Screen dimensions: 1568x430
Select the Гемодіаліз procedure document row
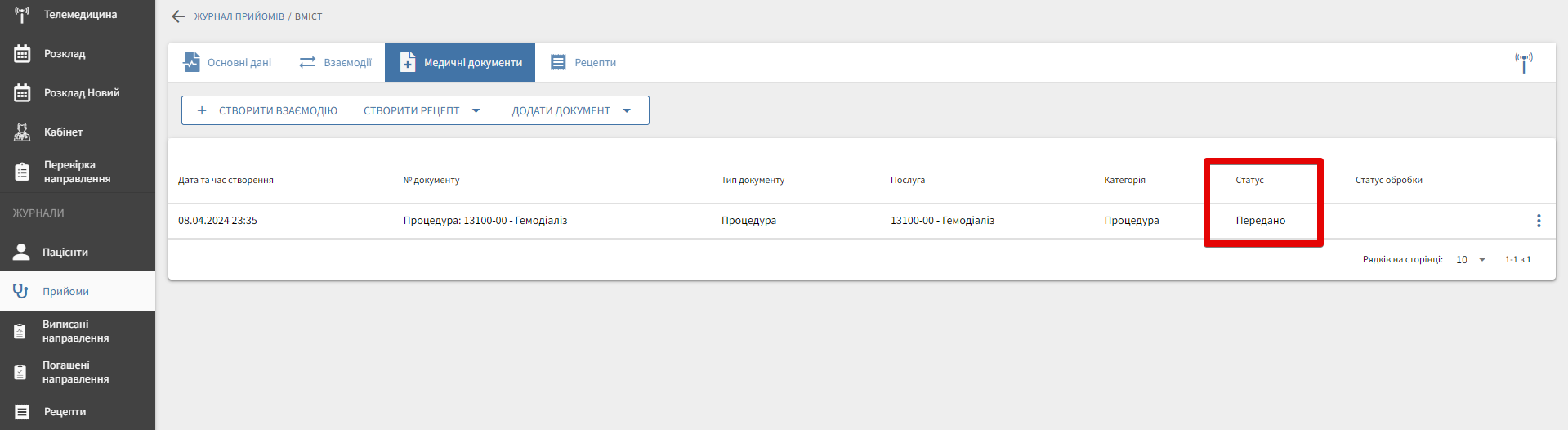tap(485, 221)
